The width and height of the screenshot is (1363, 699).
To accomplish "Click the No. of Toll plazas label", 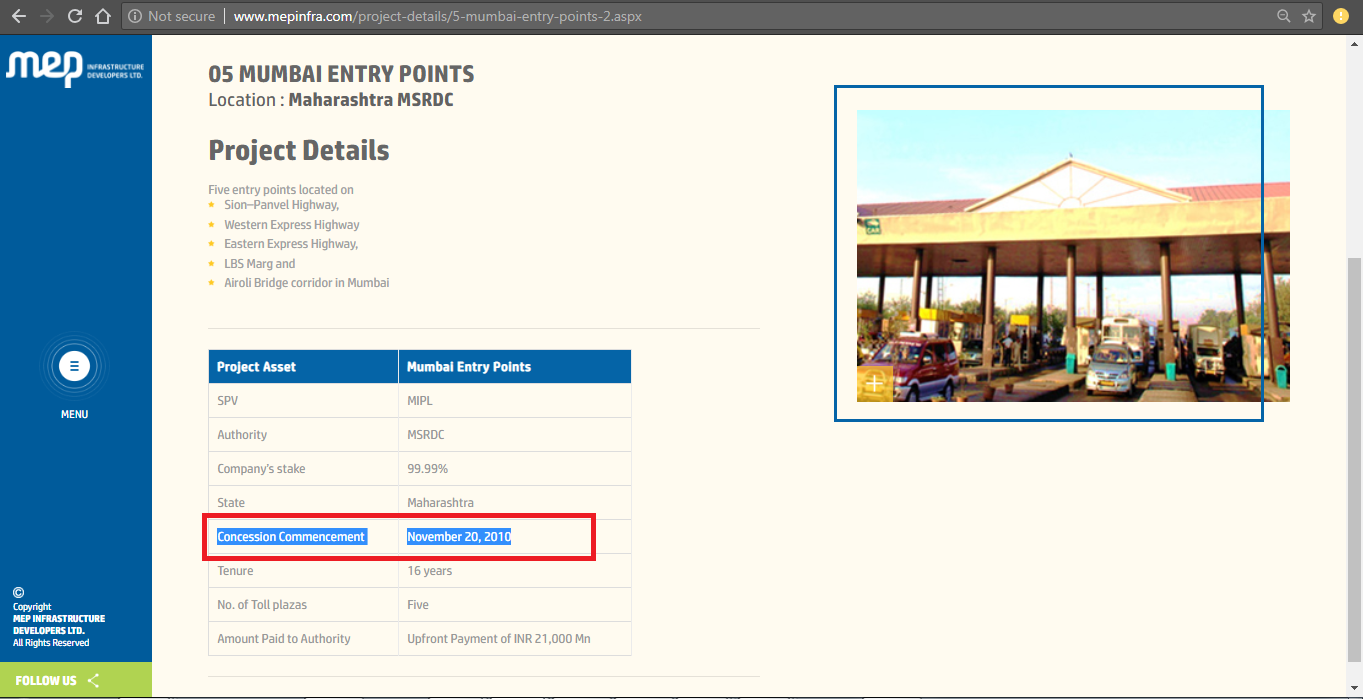I will (x=262, y=605).
